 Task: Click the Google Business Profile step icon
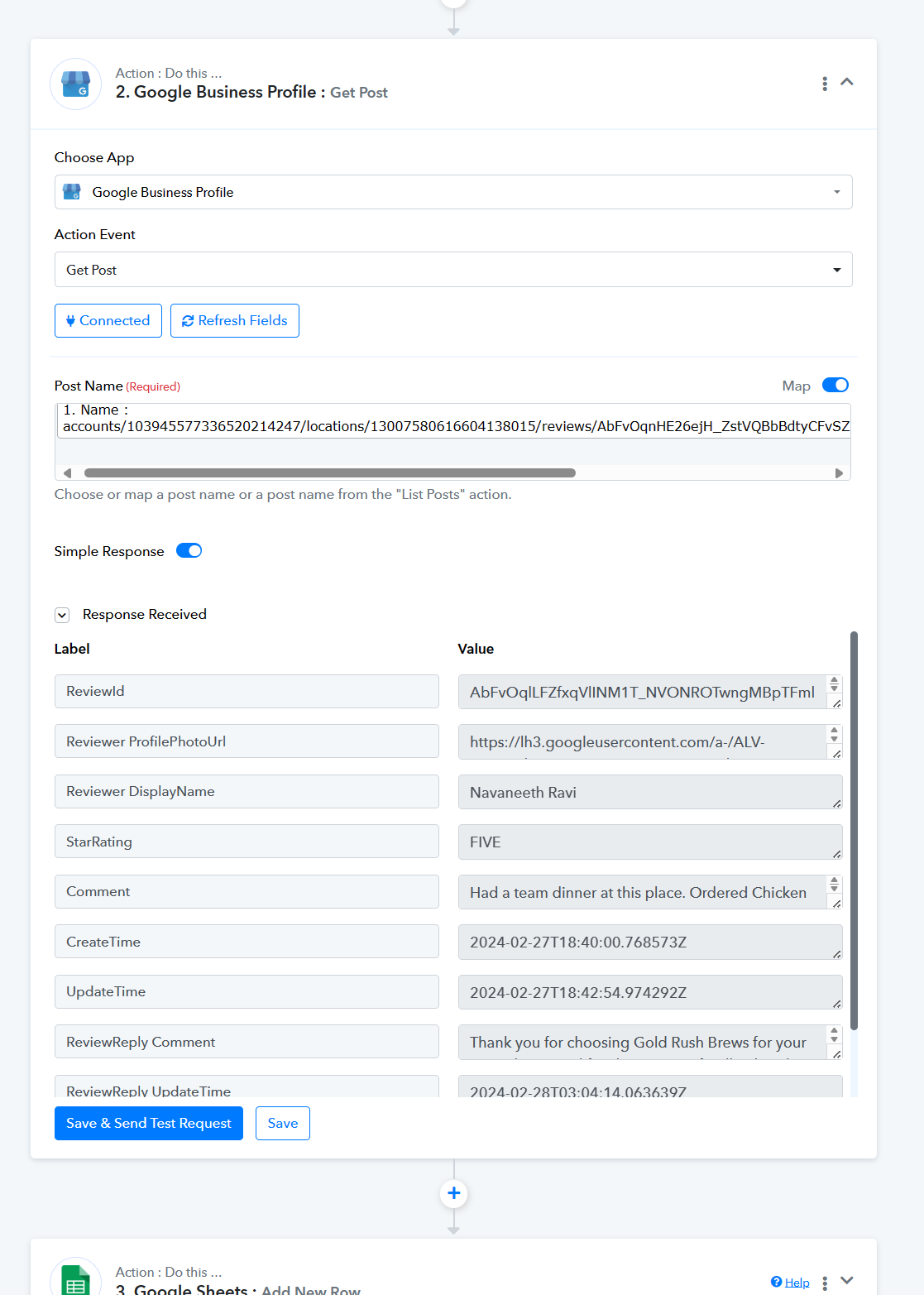coord(76,84)
